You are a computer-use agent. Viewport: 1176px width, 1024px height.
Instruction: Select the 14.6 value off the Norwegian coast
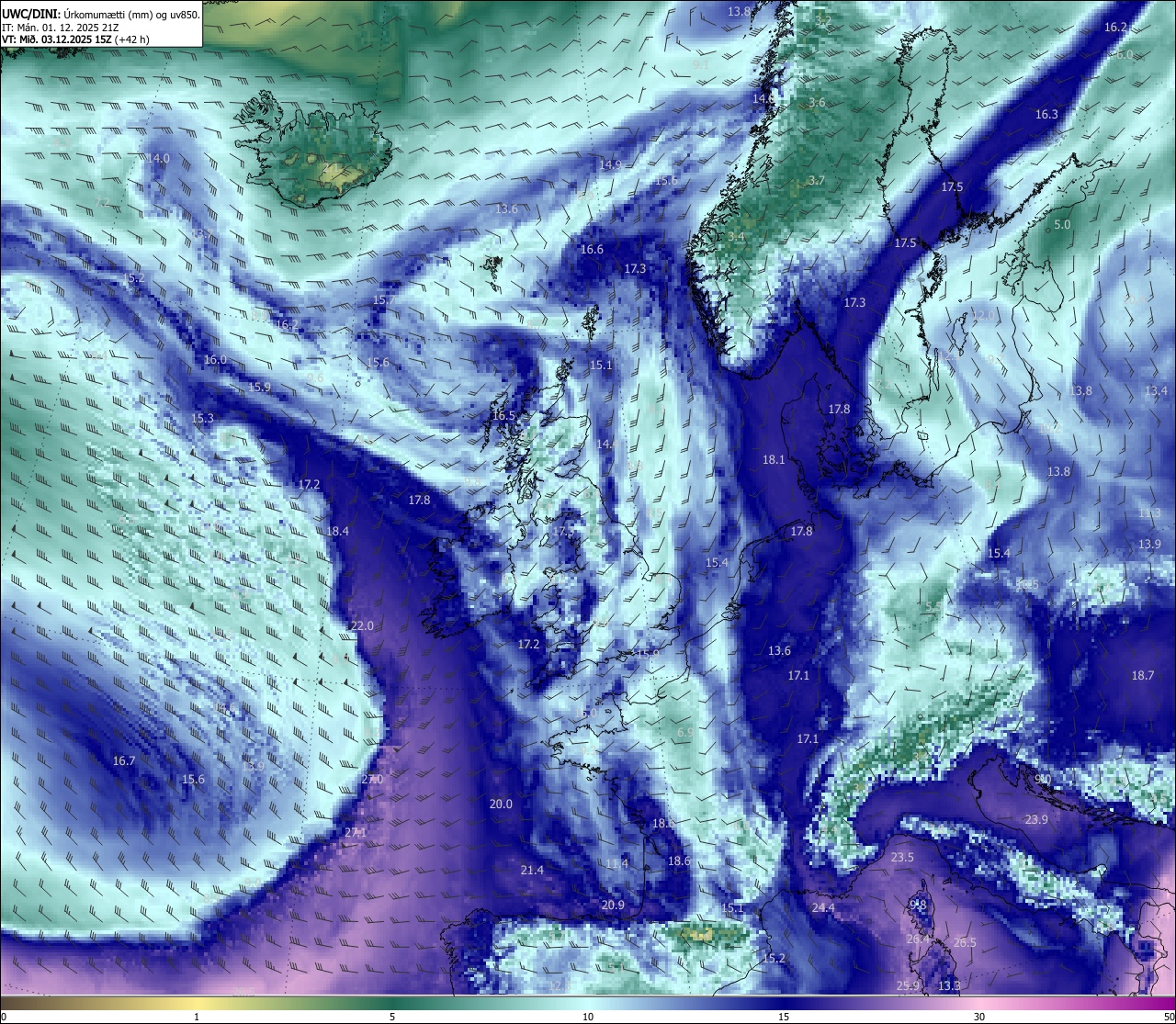[x=763, y=98]
